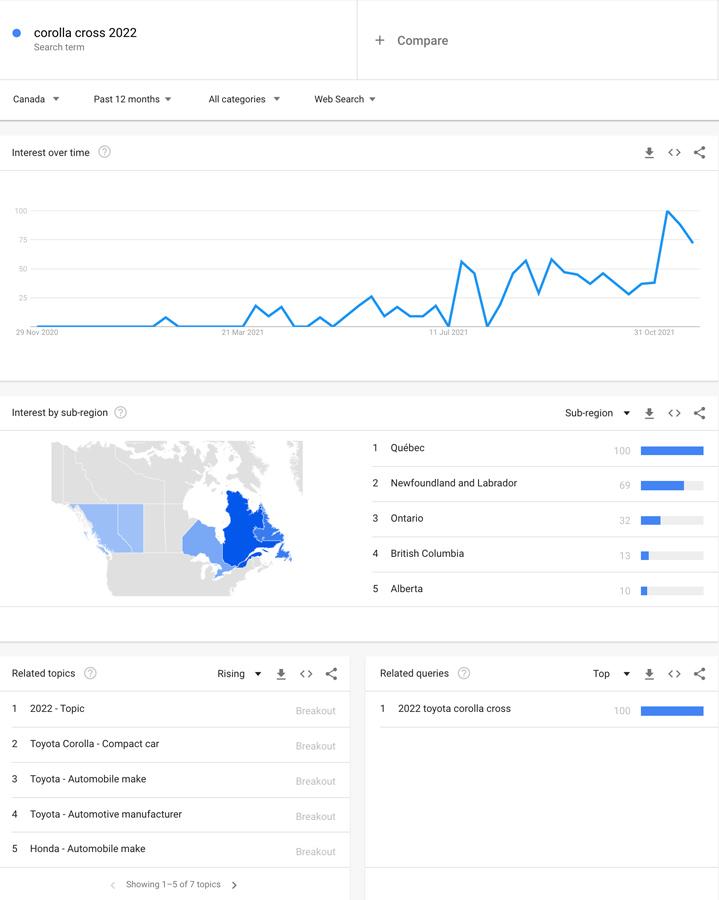
Task: Expand the All categories dropdown
Action: click(244, 99)
